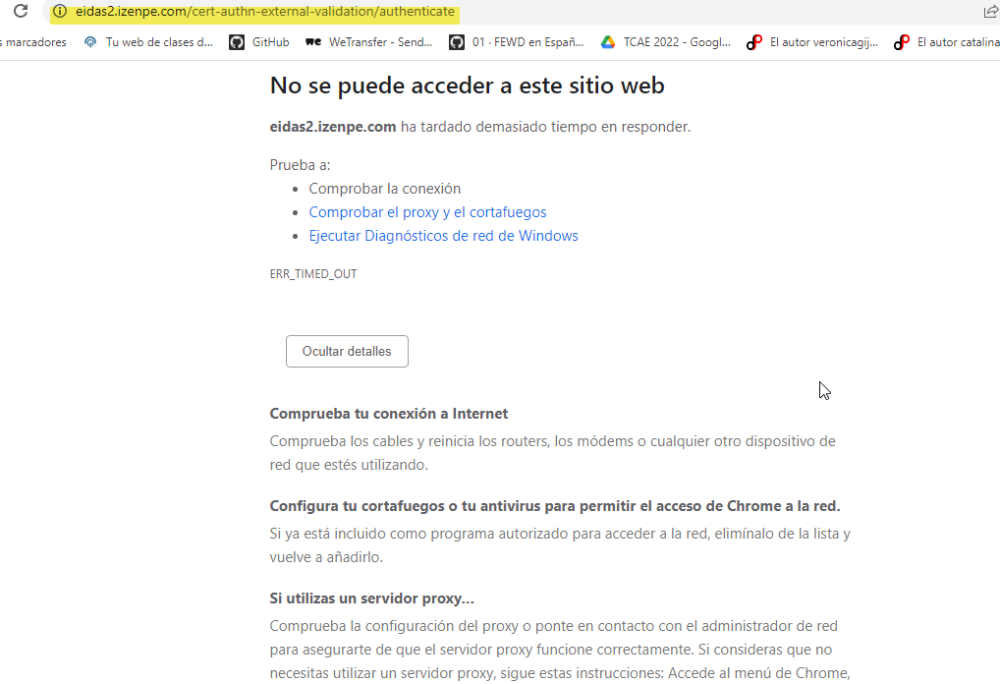The height and width of the screenshot is (684, 1000).
Task: Click the GitHub bookmark's octocat icon
Action: 237,42
